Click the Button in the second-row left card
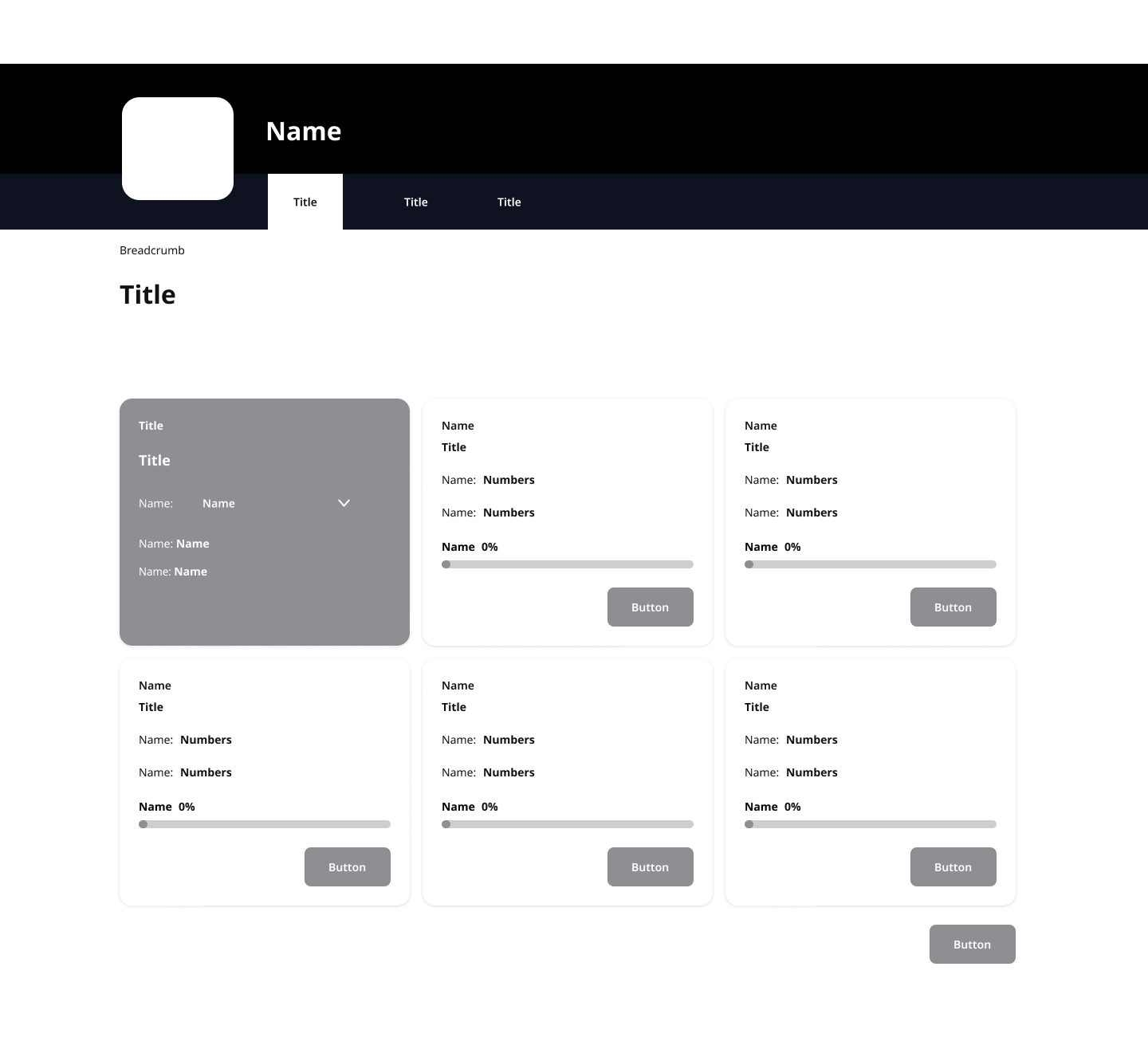The width and height of the screenshot is (1148, 1053). [x=348, y=866]
